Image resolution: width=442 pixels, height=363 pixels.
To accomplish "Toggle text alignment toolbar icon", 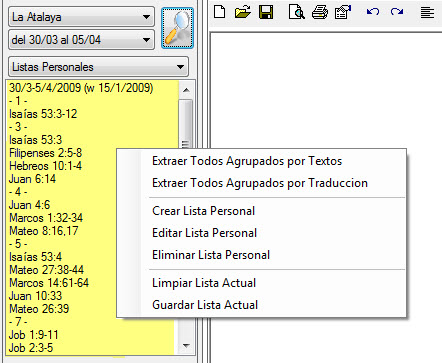I will click(427, 13).
